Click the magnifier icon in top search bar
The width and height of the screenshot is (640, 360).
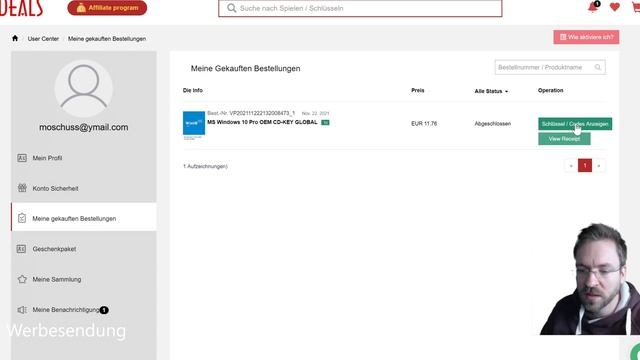(231, 8)
